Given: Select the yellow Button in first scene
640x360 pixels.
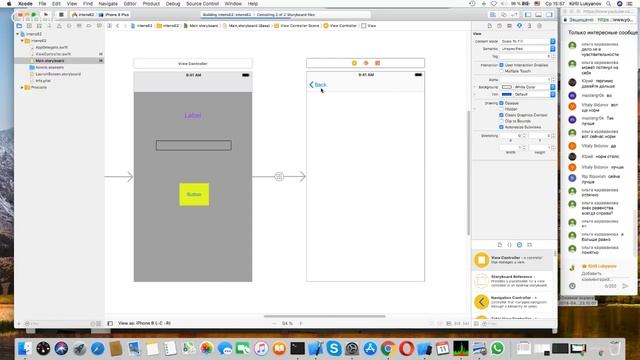Looking at the screenshot, I should click(x=194, y=194).
